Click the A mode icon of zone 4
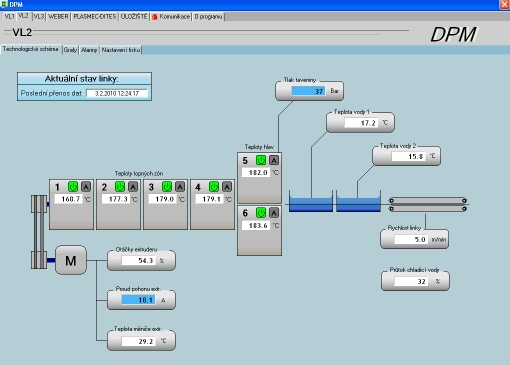Image resolution: width=510 pixels, height=365 pixels. tap(227, 187)
